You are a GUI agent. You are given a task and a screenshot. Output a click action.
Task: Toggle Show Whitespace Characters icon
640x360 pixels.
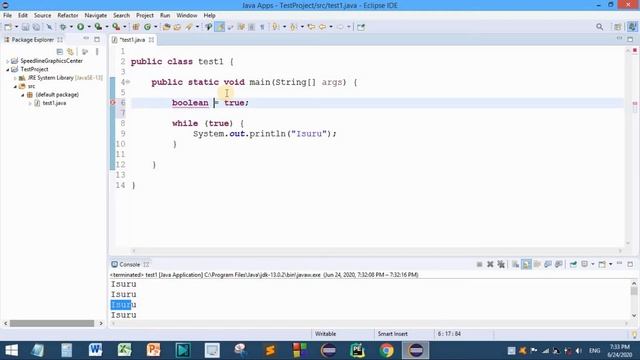tap(262, 27)
